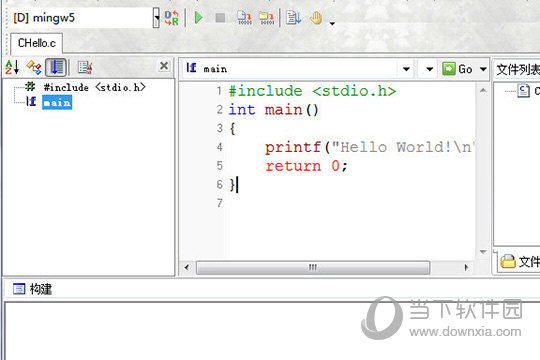Open the dropdown arrow beside Go
Viewport: 540px width, 360px height.
coord(483,69)
